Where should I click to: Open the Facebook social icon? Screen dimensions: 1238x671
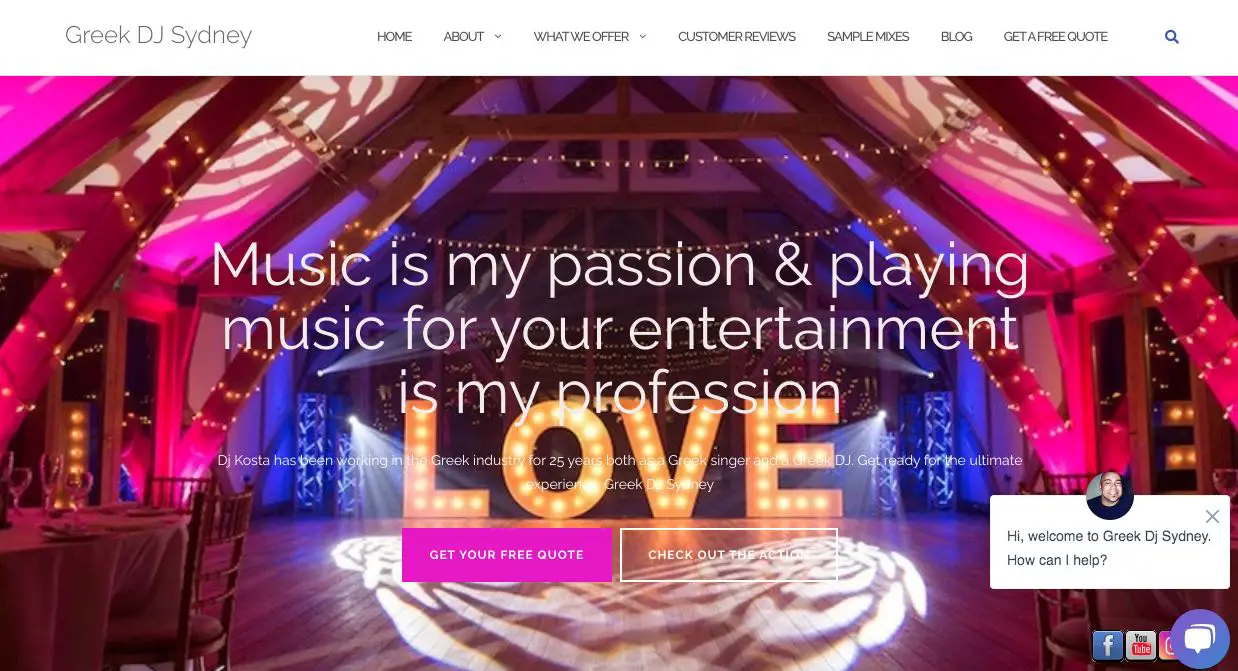(x=1107, y=645)
